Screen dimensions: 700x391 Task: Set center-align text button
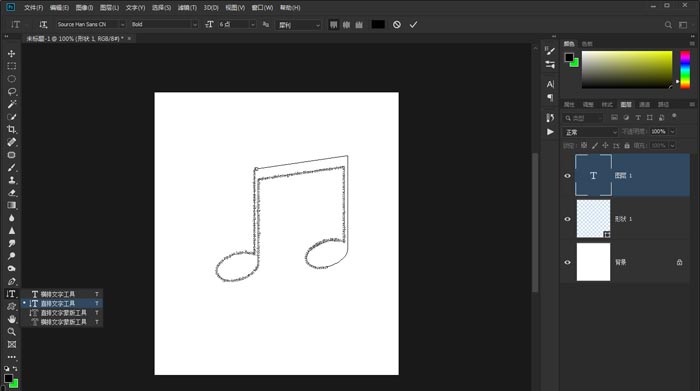coord(346,25)
